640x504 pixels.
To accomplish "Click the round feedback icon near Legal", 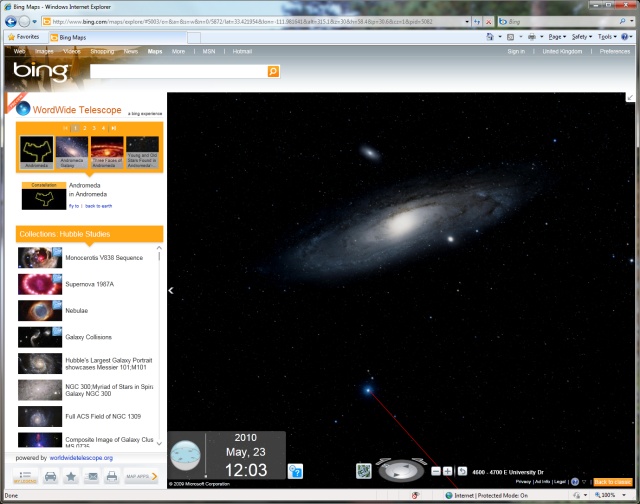I will coord(575,482).
